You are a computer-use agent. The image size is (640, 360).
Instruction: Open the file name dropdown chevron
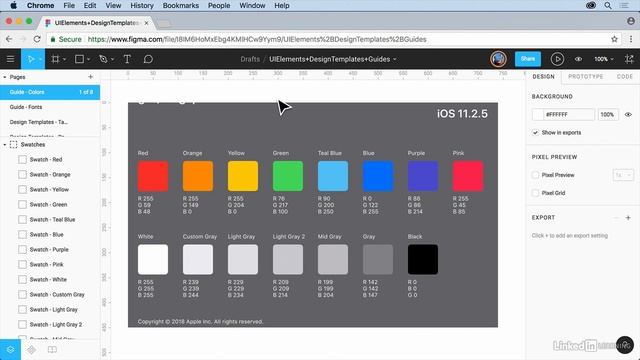395,60
